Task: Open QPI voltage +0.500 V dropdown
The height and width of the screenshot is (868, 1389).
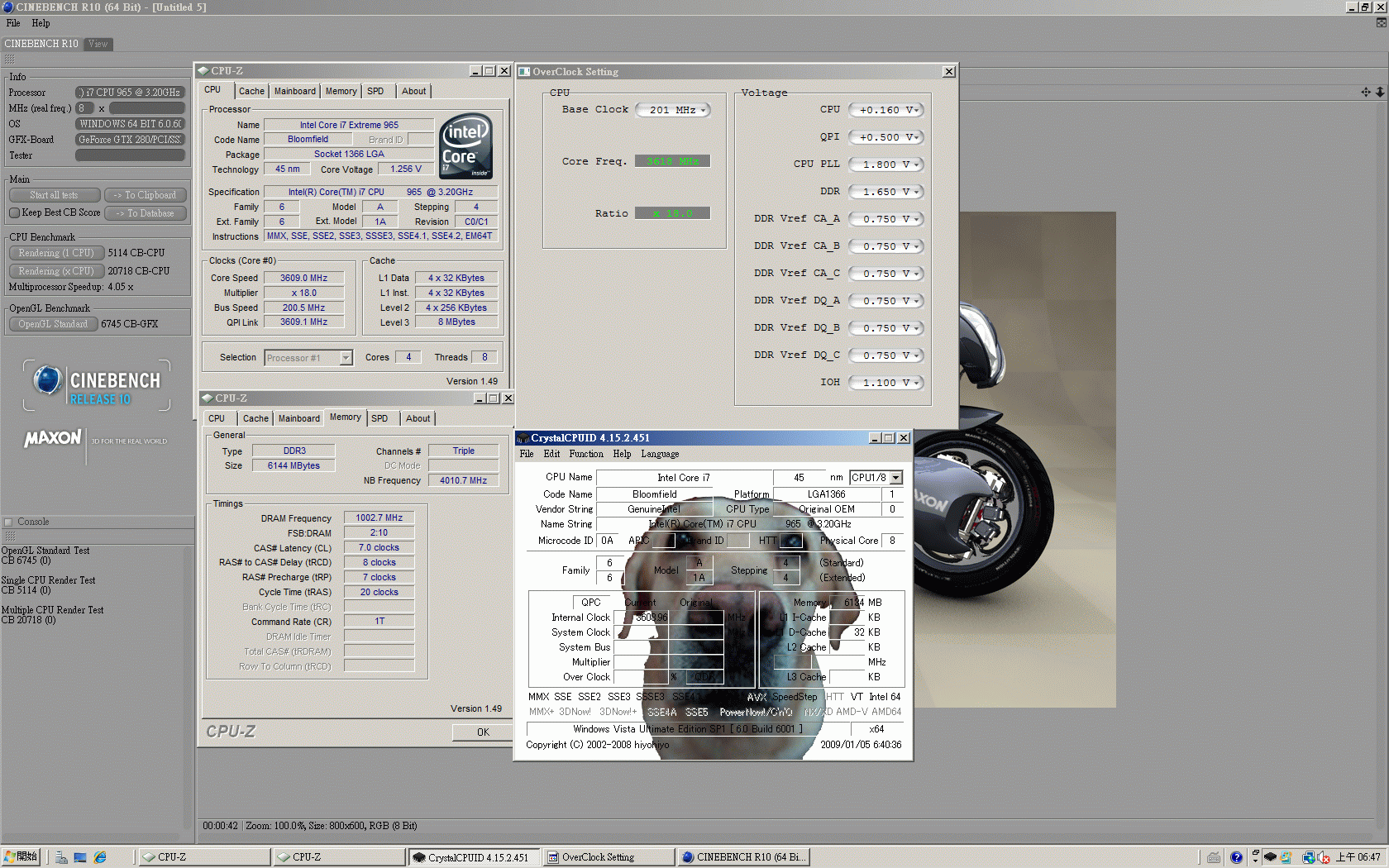Action: 886,137
